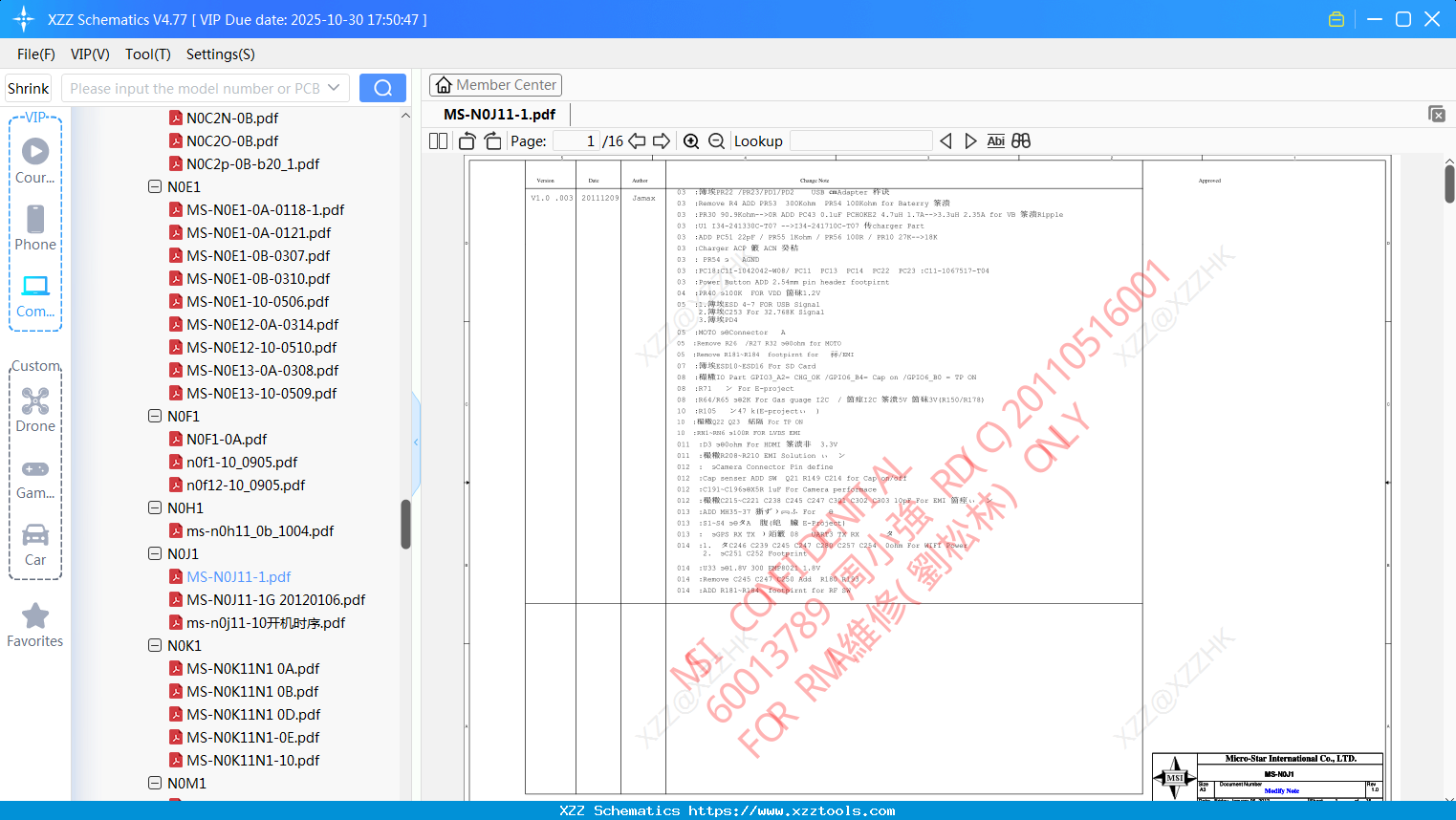Open the File menu
1456x820 pixels.
point(36,54)
